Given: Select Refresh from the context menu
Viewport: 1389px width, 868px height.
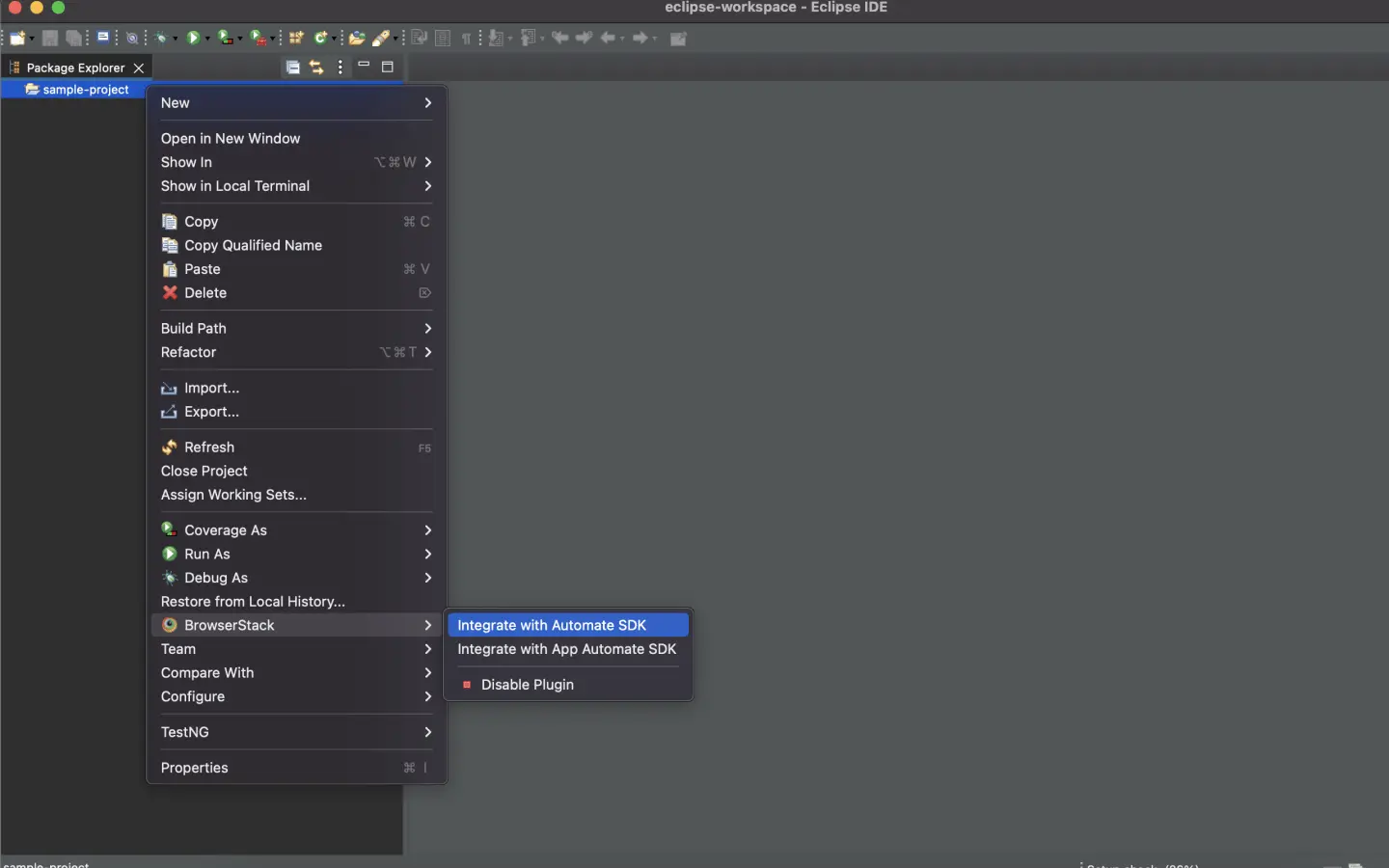Looking at the screenshot, I should click(x=209, y=448).
